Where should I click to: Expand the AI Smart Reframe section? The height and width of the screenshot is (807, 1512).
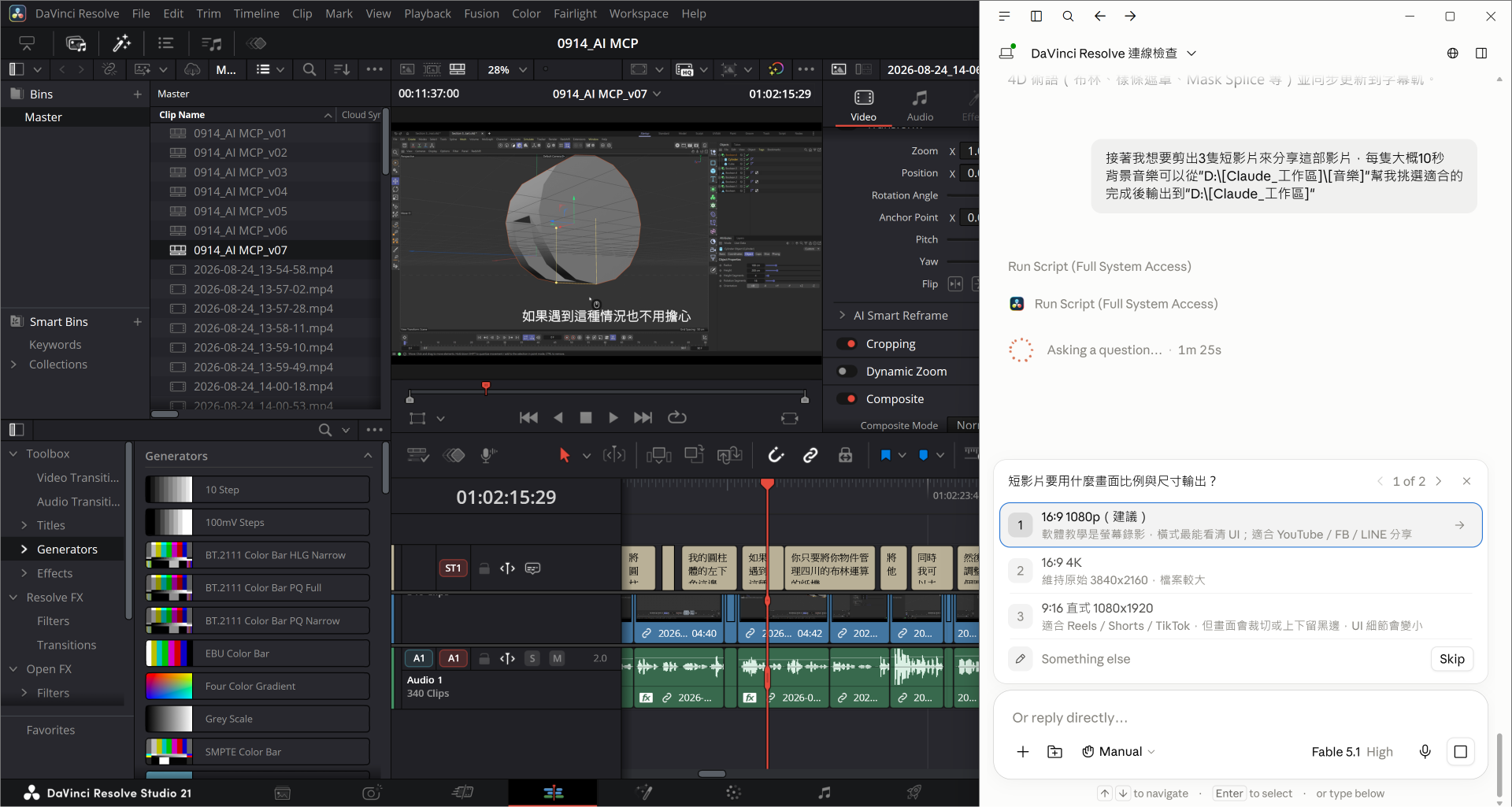pos(842,316)
